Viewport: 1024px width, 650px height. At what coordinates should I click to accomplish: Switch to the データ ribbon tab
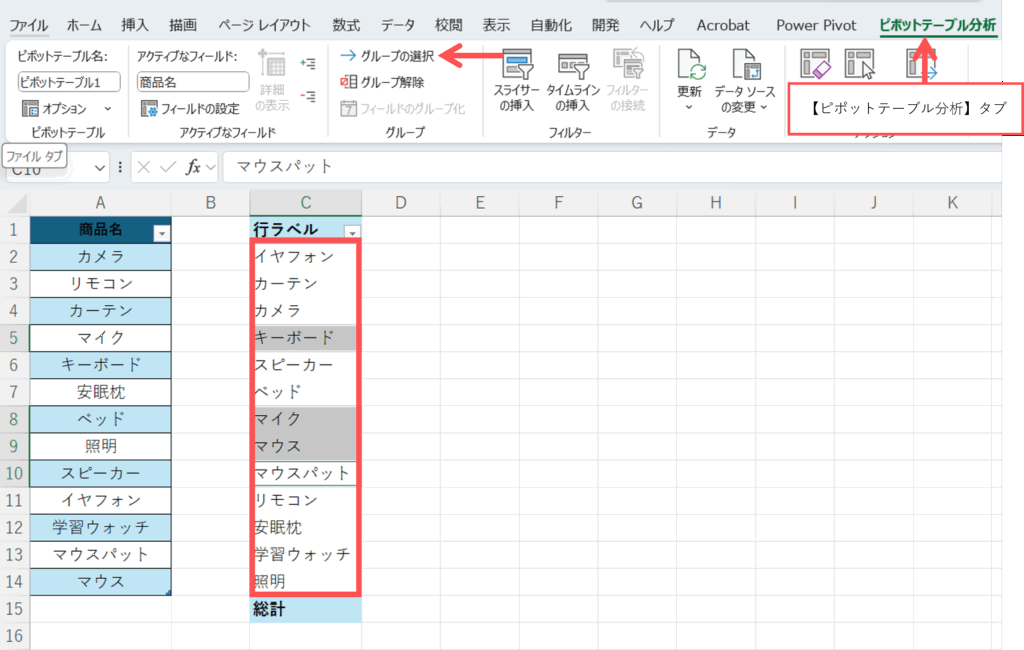[x=398, y=25]
